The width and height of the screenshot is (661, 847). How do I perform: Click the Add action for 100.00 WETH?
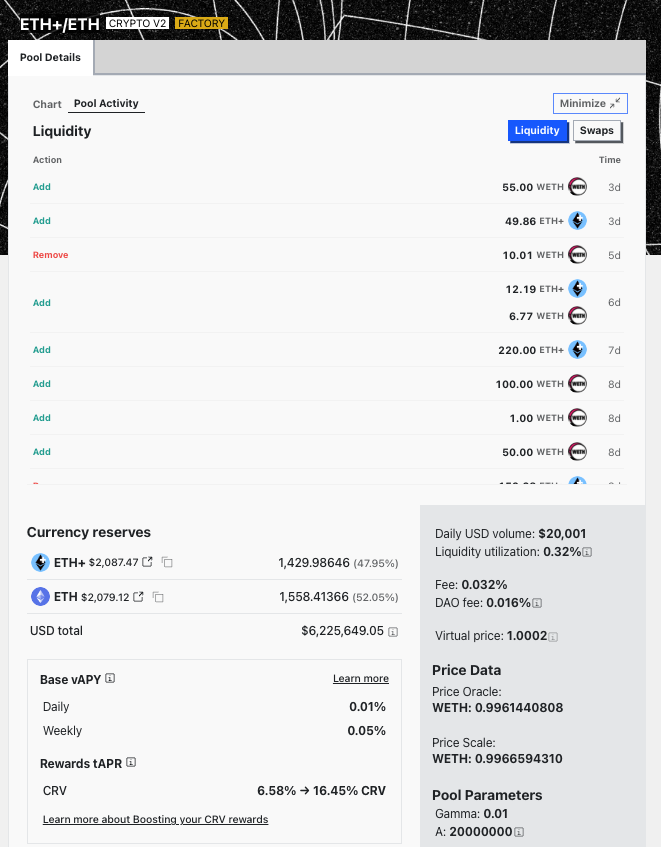point(42,384)
